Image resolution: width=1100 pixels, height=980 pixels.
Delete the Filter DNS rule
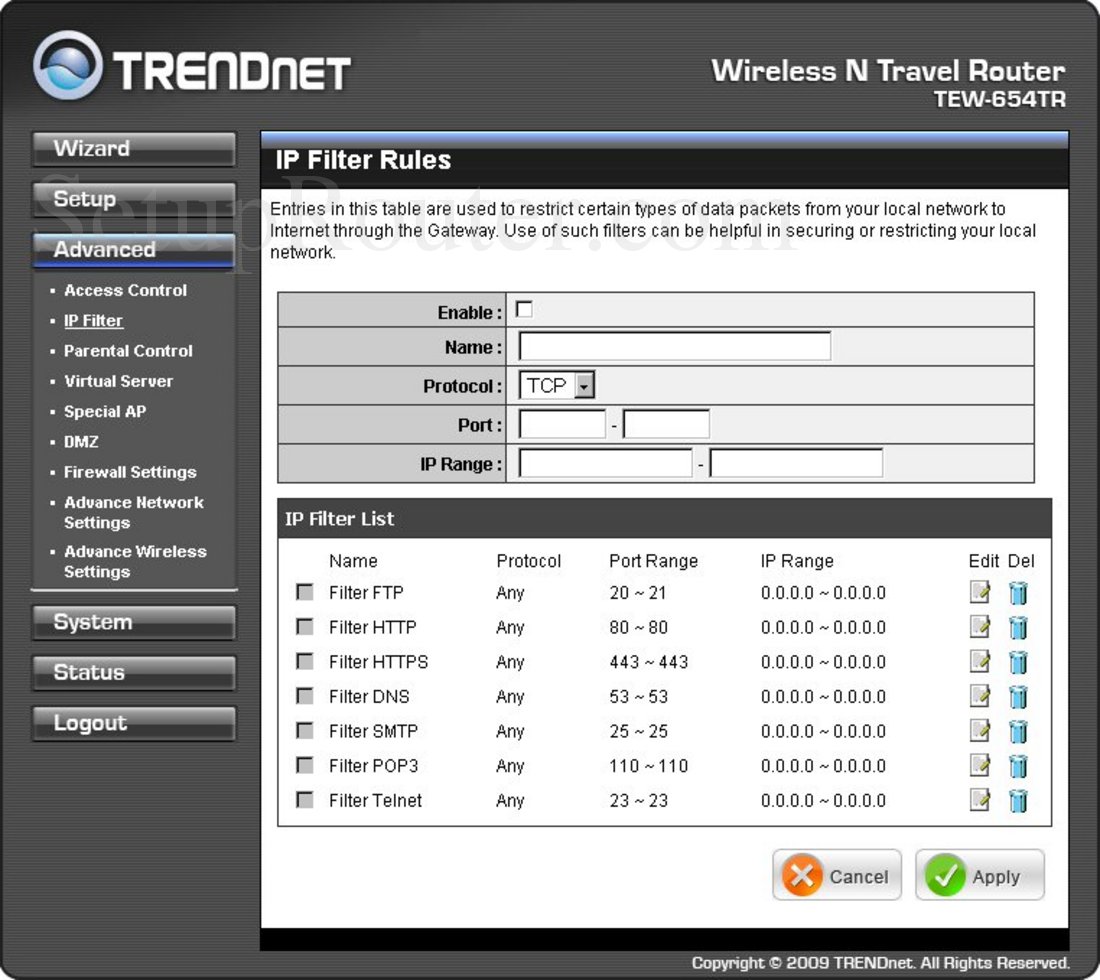1019,696
